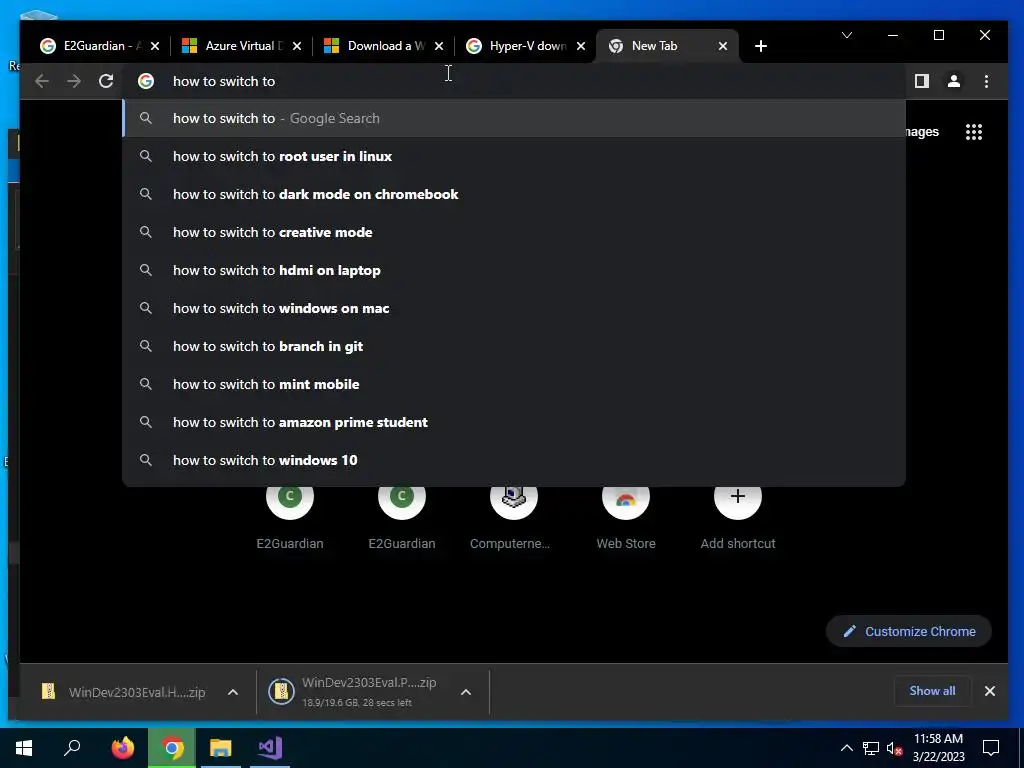Screen dimensions: 1024x768
Task: Open the volume tray icon
Action: (894, 748)
